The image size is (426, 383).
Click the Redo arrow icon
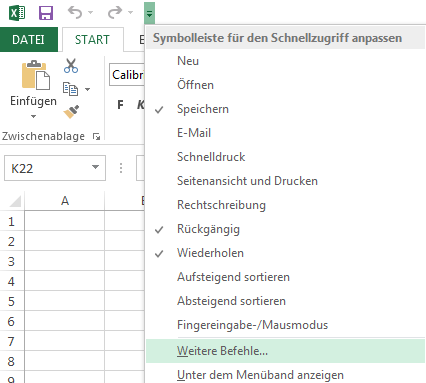[115, 13]
